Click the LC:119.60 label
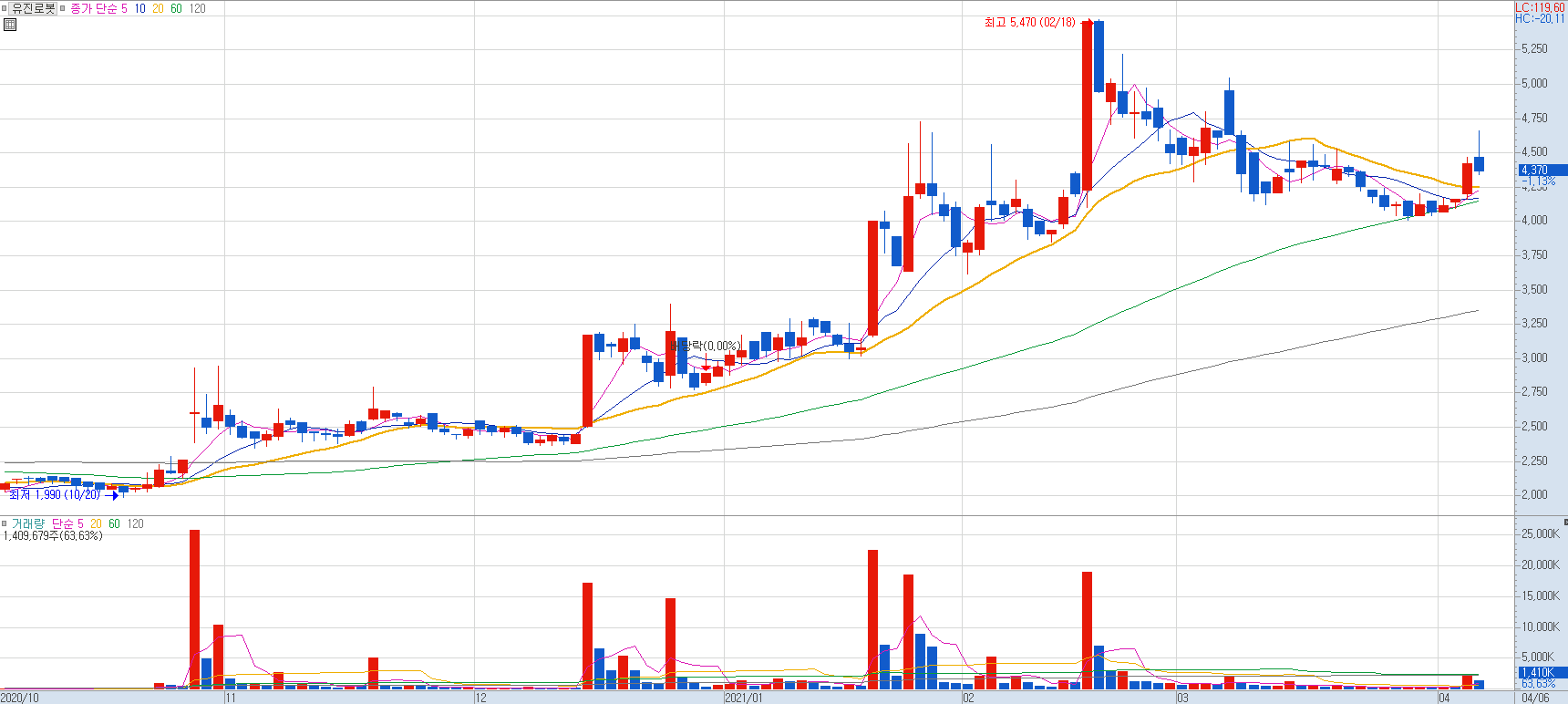The image size is (1568, 704). coord(1541,7)
